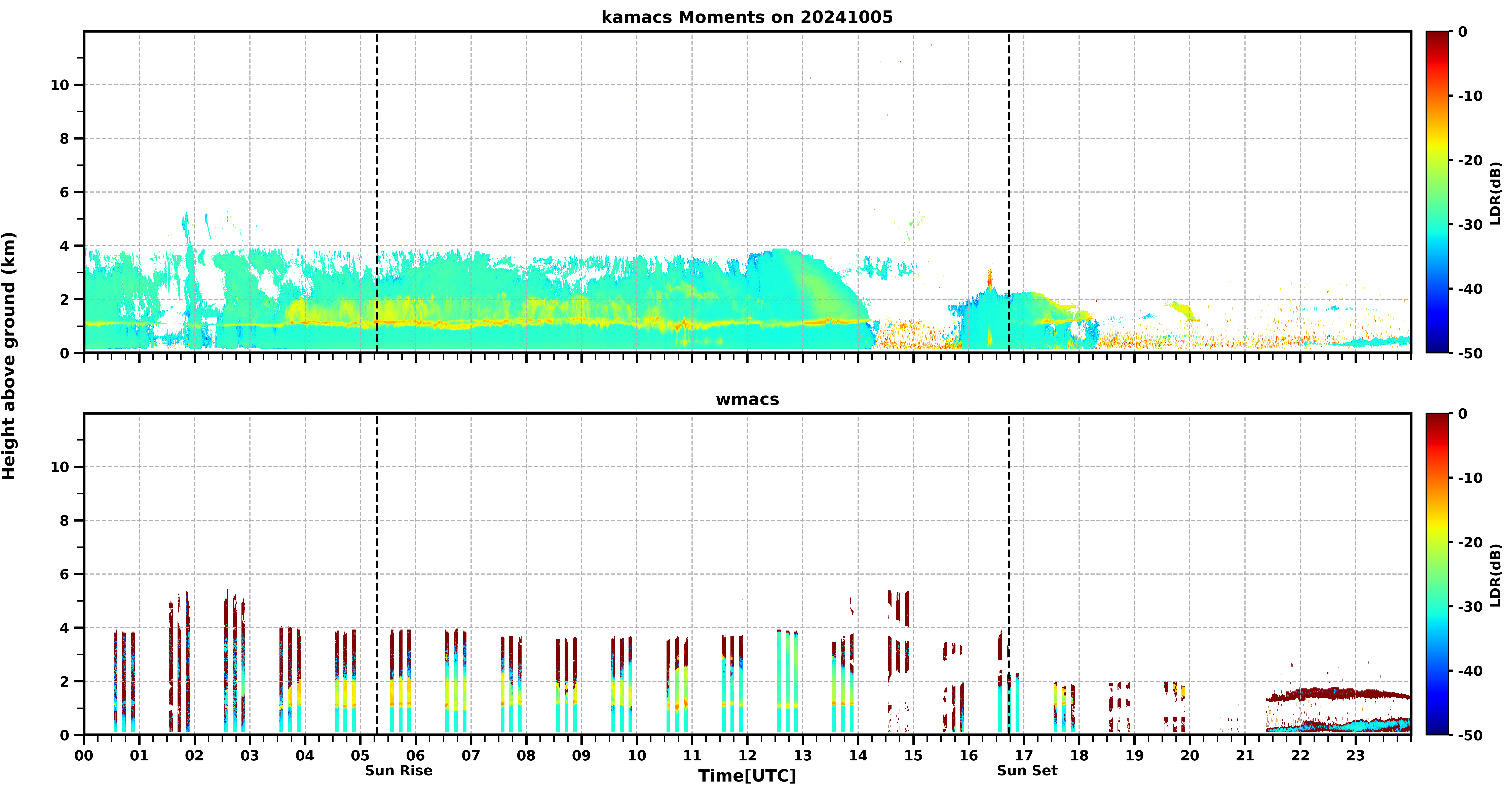The height and width of the screenshot is (795, 1512).
Task: Click the '15' hour tick label
Action: coord(913,756)
